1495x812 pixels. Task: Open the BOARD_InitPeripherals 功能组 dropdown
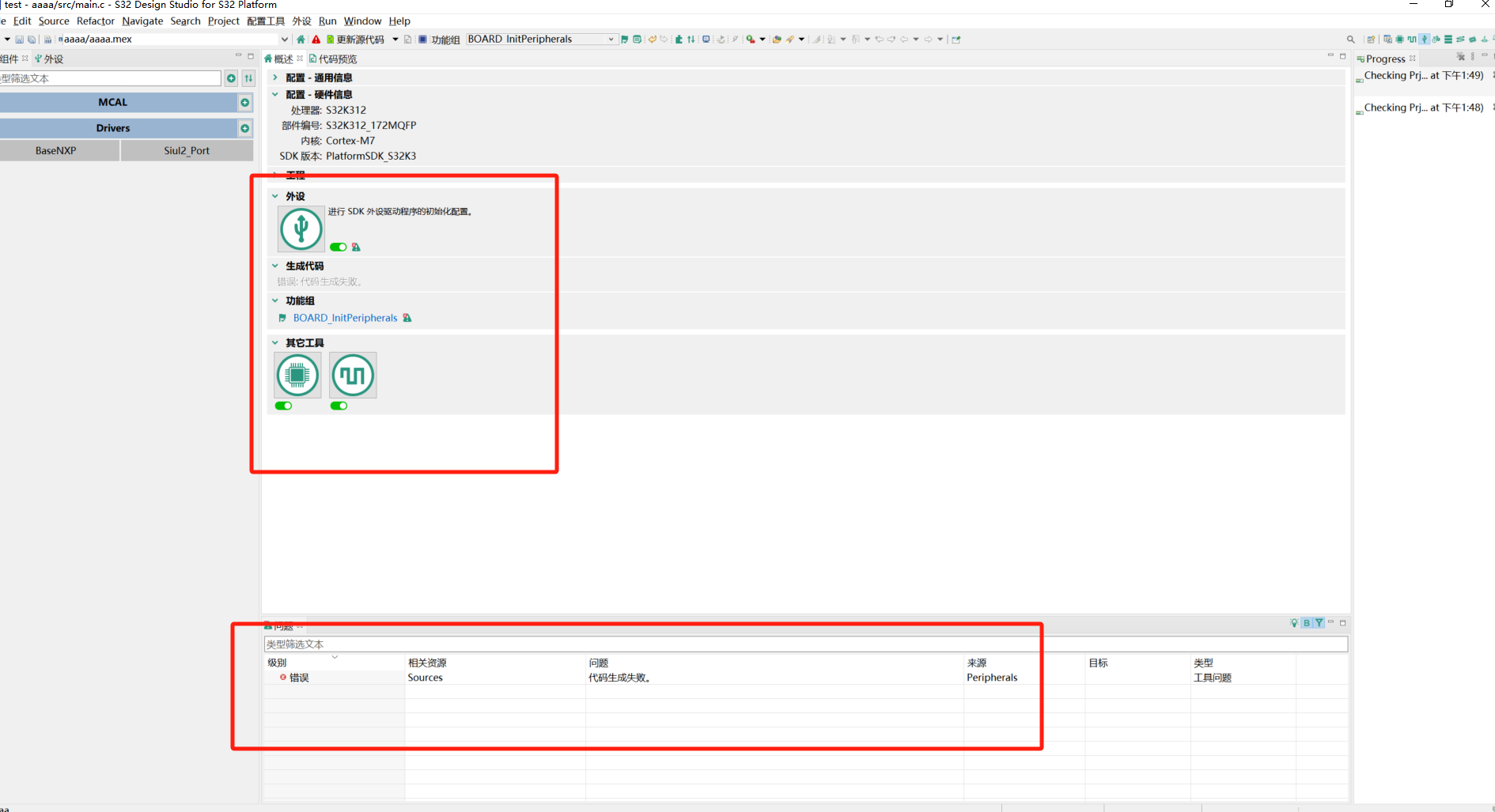coord(610,38)
